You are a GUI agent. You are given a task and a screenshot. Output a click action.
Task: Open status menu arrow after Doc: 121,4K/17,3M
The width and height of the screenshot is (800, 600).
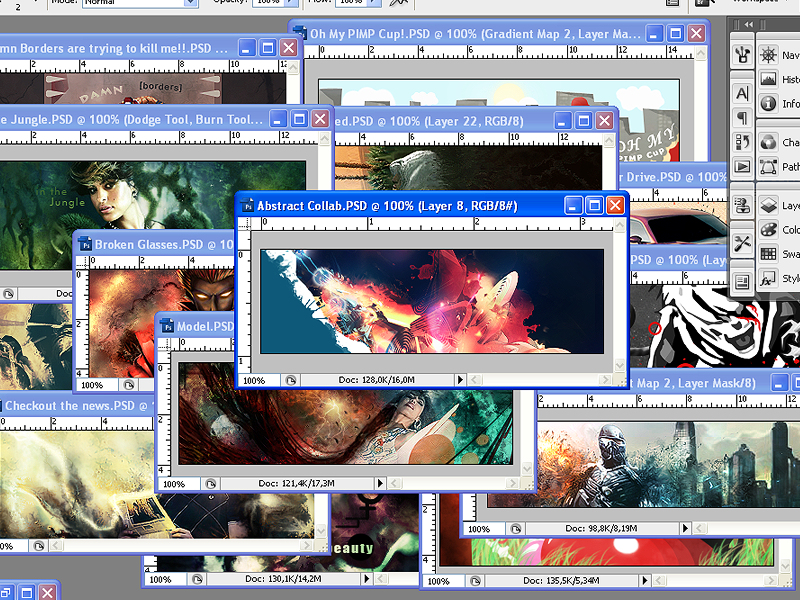click(x=380, y=483)
